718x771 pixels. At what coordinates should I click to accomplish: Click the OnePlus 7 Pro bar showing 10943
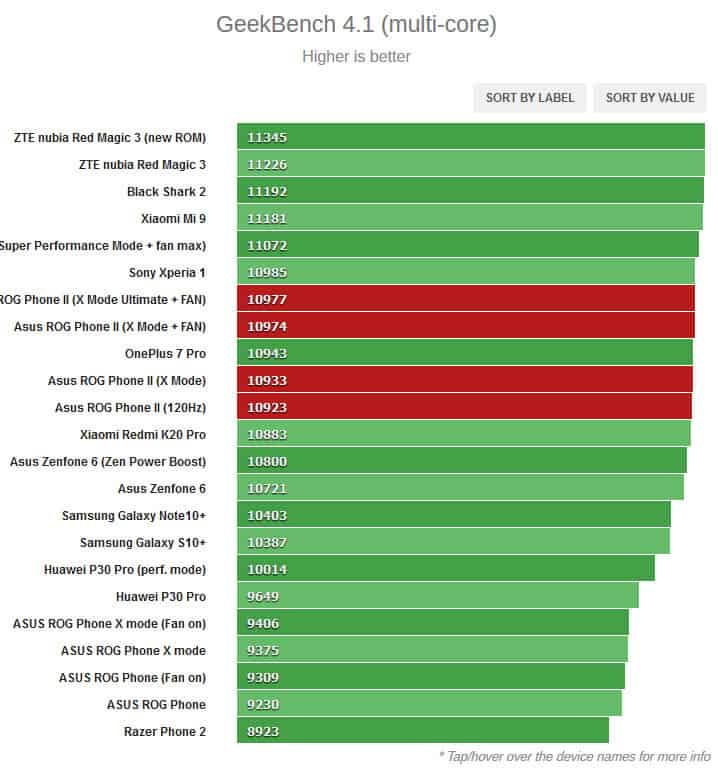point(464,353)
